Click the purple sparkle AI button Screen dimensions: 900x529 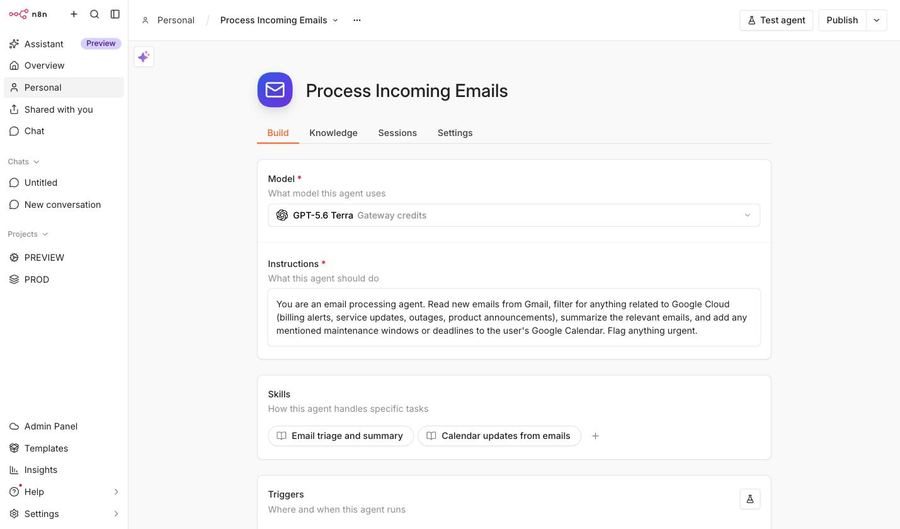click(x=143, y=57)
